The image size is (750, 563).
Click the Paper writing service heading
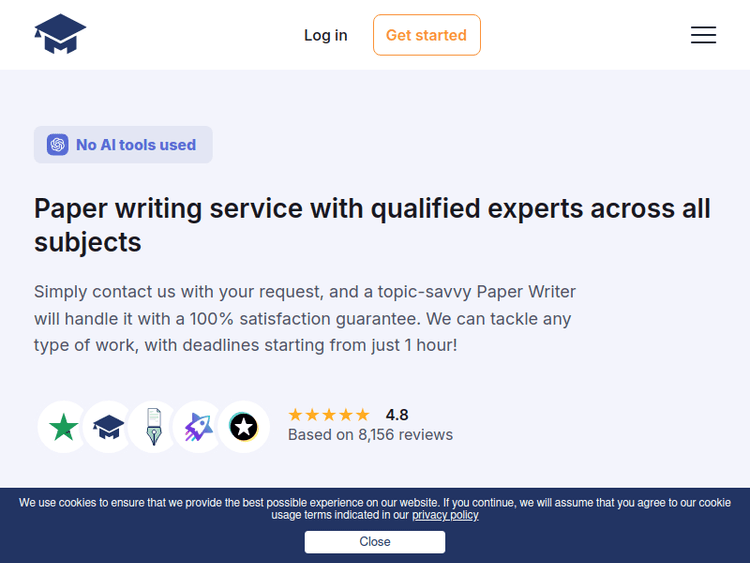coord(372,225)
